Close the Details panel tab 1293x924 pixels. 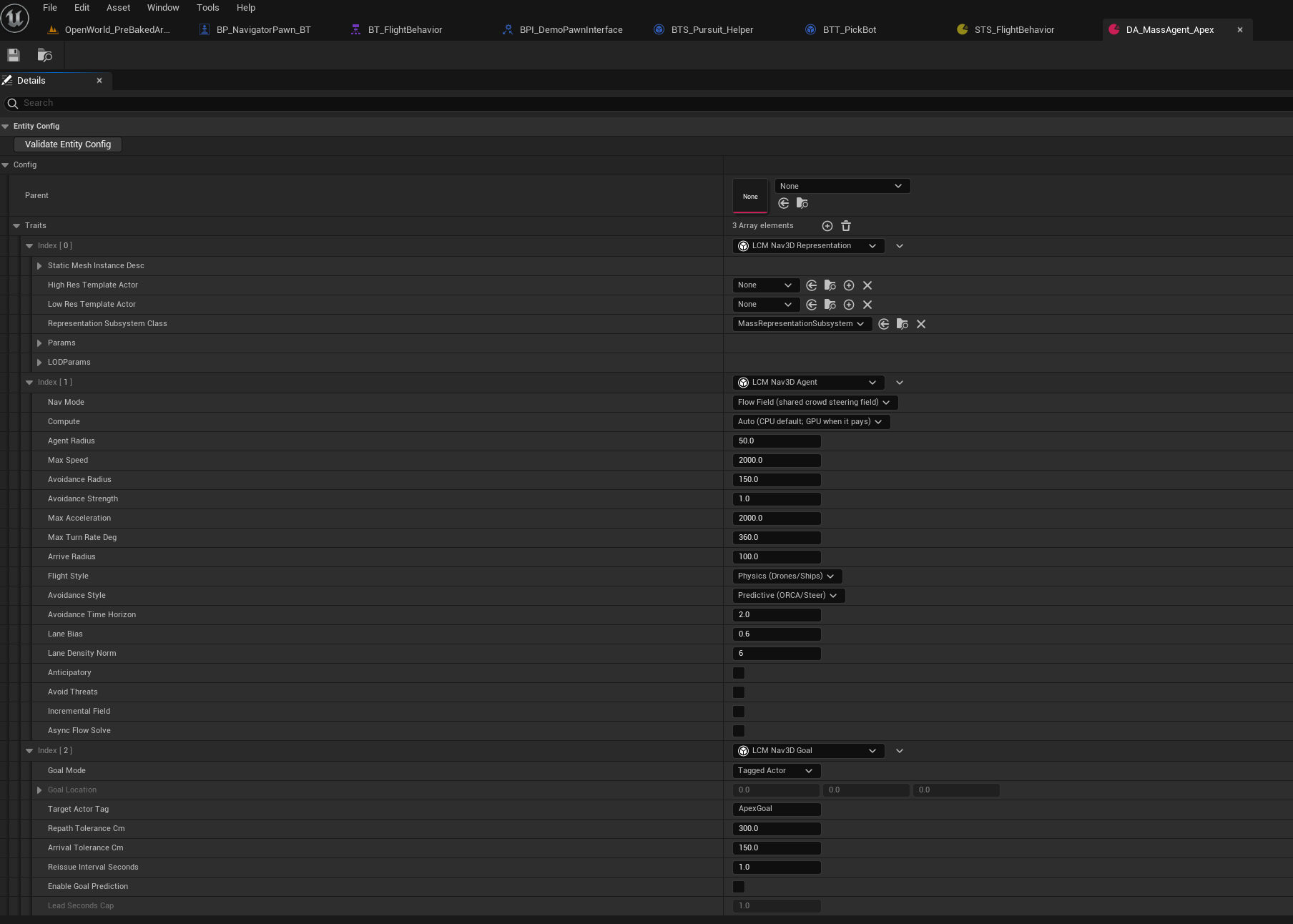99,81
